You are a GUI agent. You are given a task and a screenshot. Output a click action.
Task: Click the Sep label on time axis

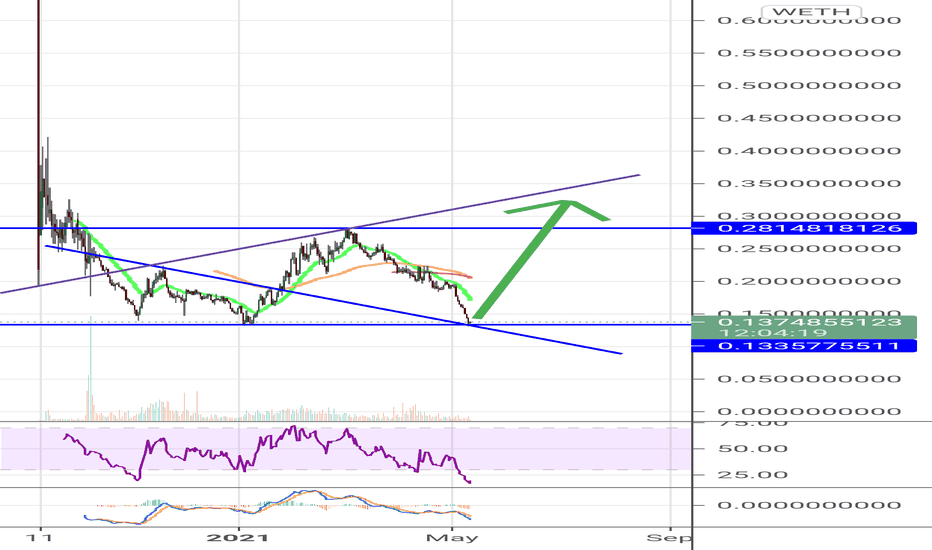click(669, 538)
